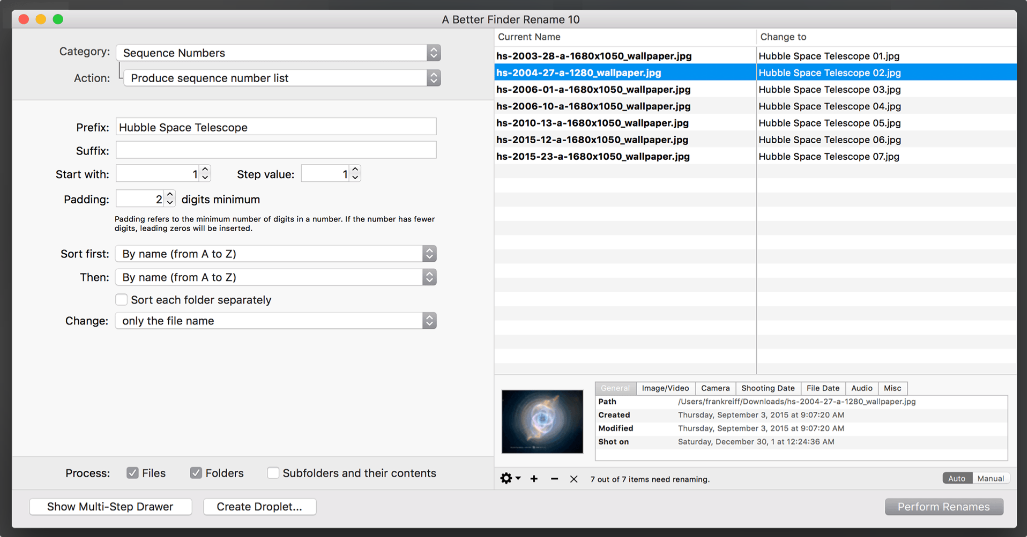Viewport: 1027px width, 537px height.
Task: Switch to the Camera tab
Action: point(715,388)
